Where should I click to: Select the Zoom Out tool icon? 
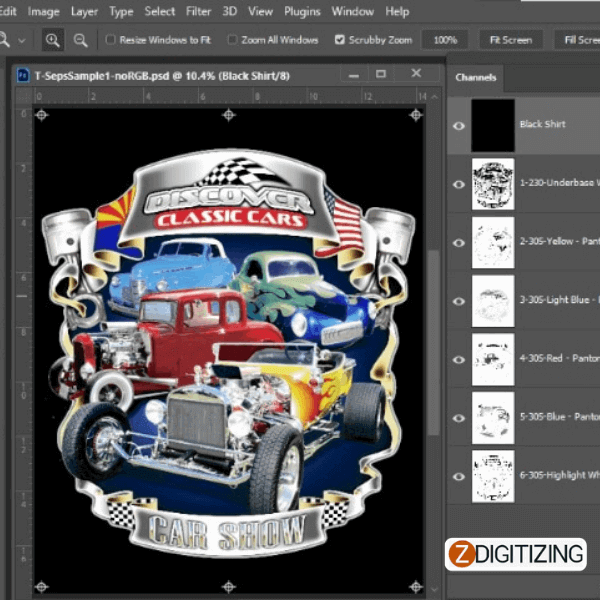pyautogui.click(x=80, y=40)
